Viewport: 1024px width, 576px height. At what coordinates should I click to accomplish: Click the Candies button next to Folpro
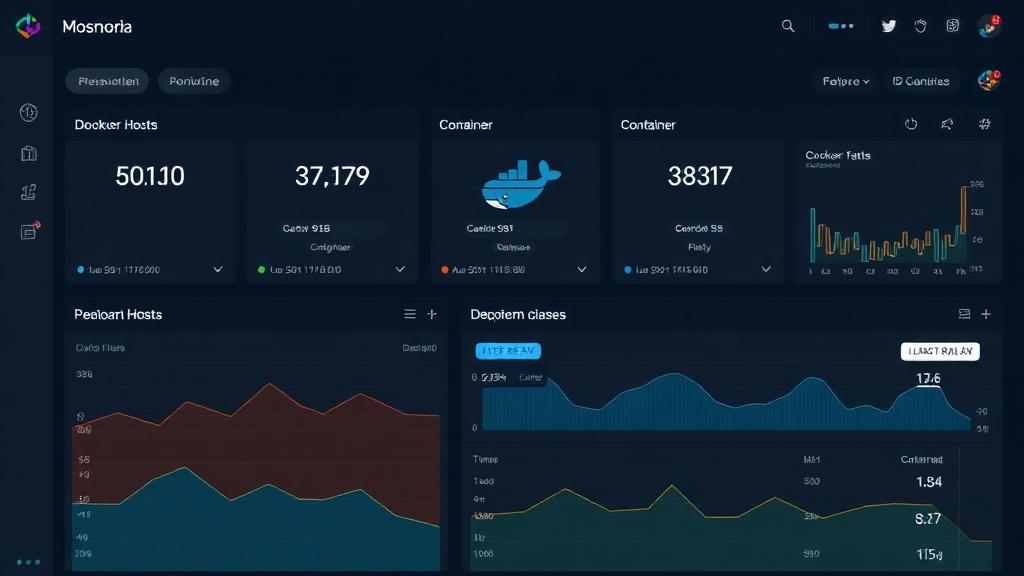[921, 81]
